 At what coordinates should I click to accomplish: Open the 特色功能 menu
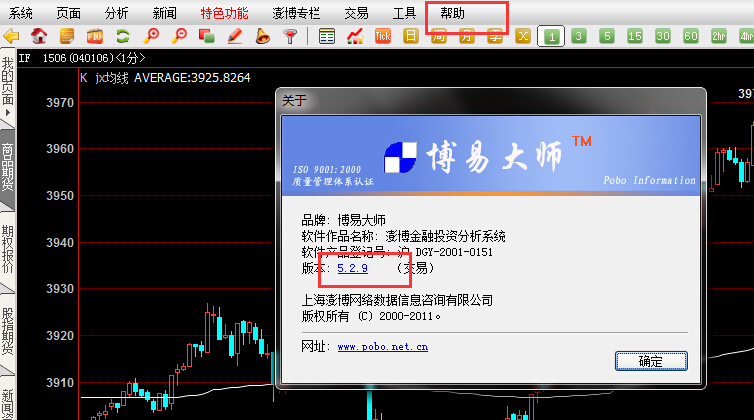tap(223, 14)
